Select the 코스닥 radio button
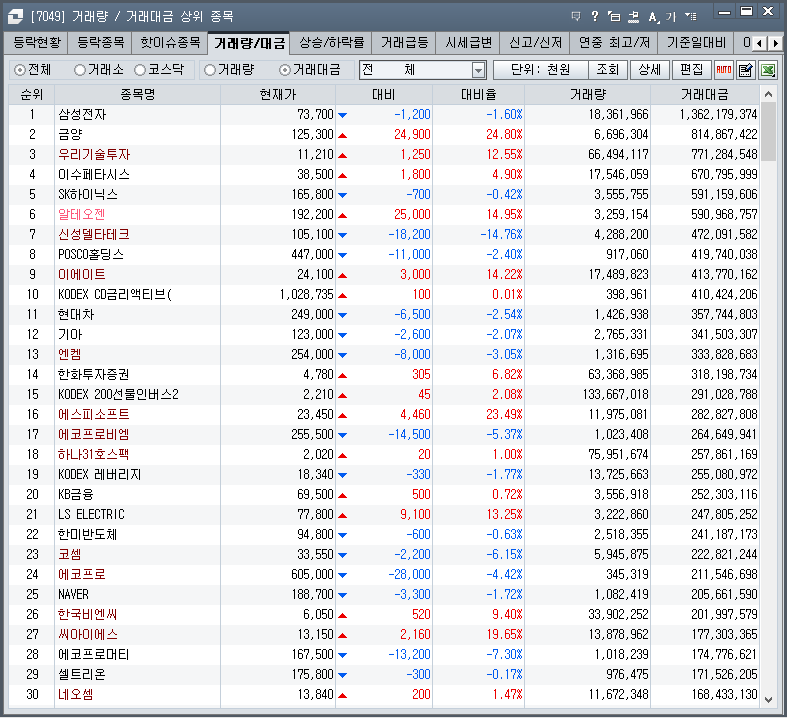 pos(140,70)
